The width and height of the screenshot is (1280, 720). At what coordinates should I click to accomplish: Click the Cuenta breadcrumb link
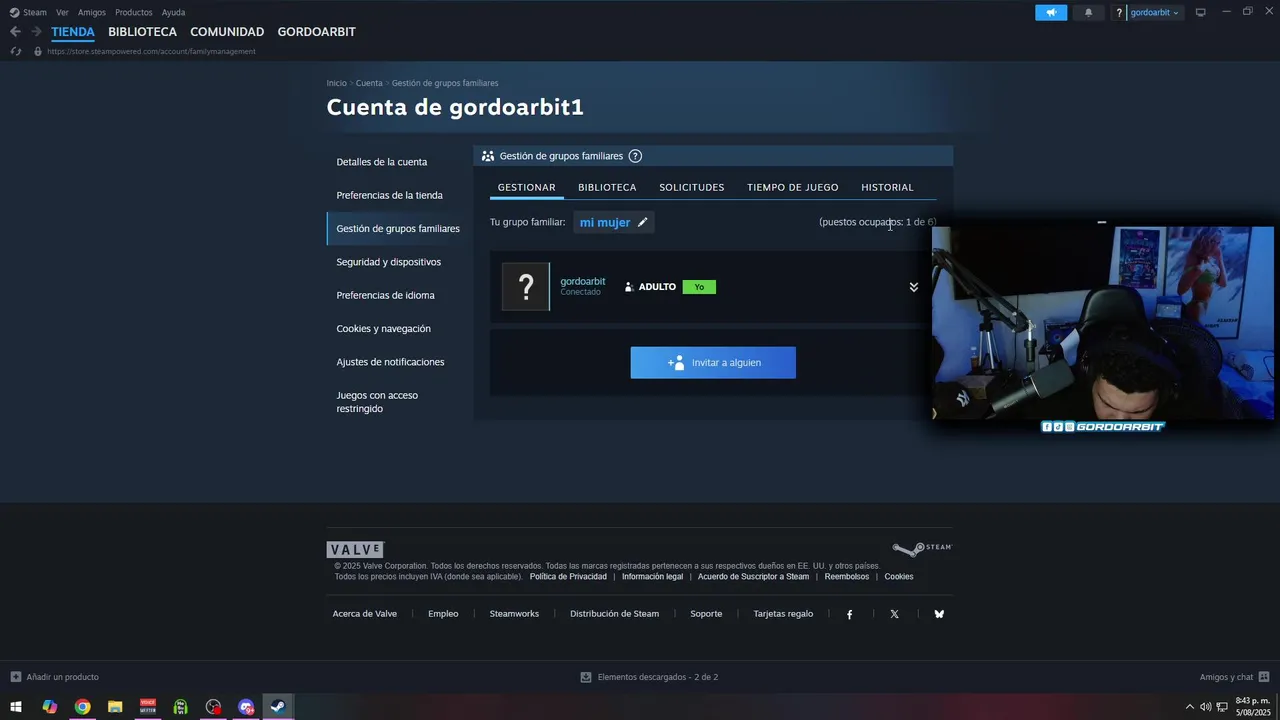point(369,83)
